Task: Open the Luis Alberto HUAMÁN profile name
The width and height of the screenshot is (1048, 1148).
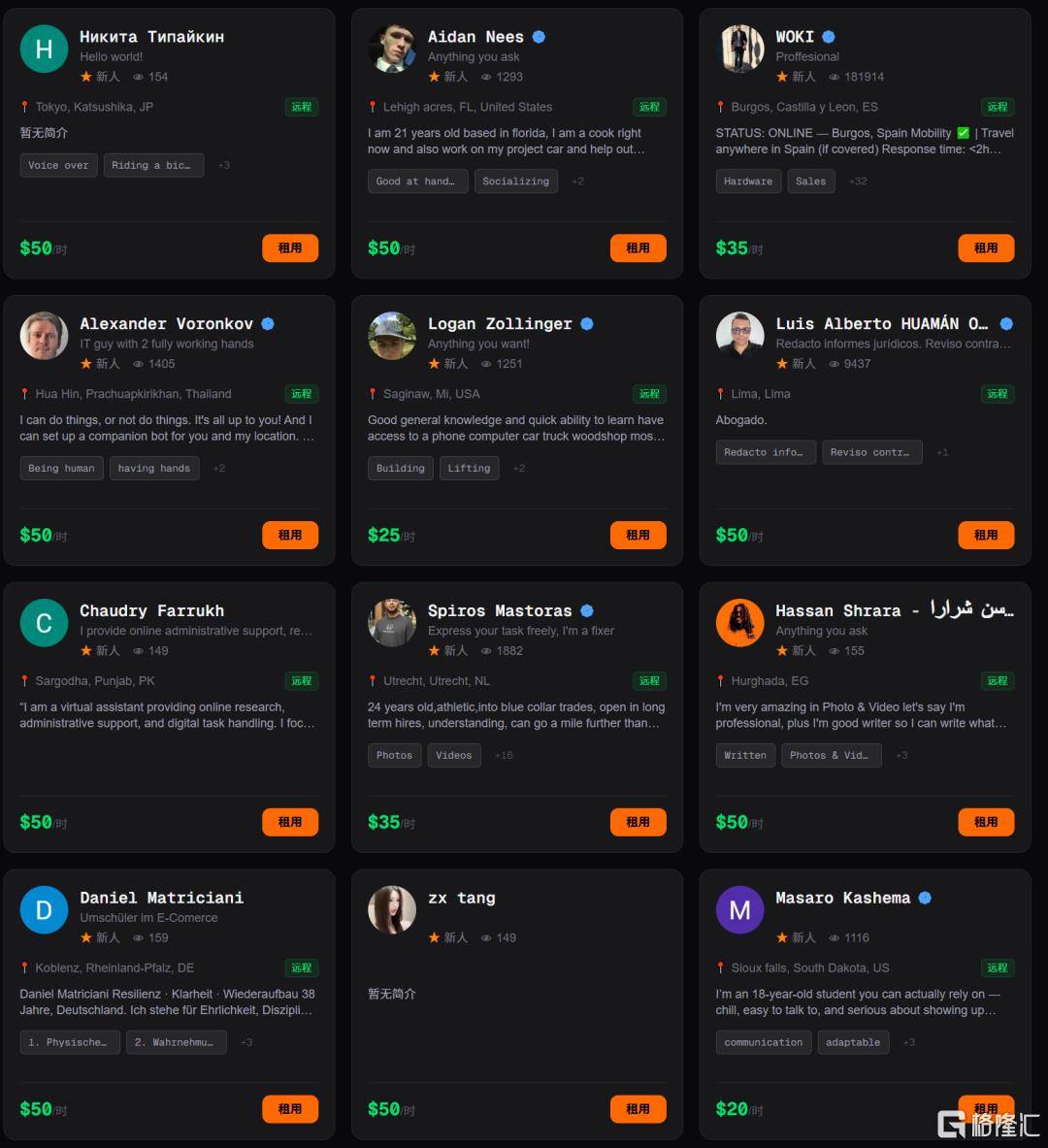Action: (x=882, y=323)
